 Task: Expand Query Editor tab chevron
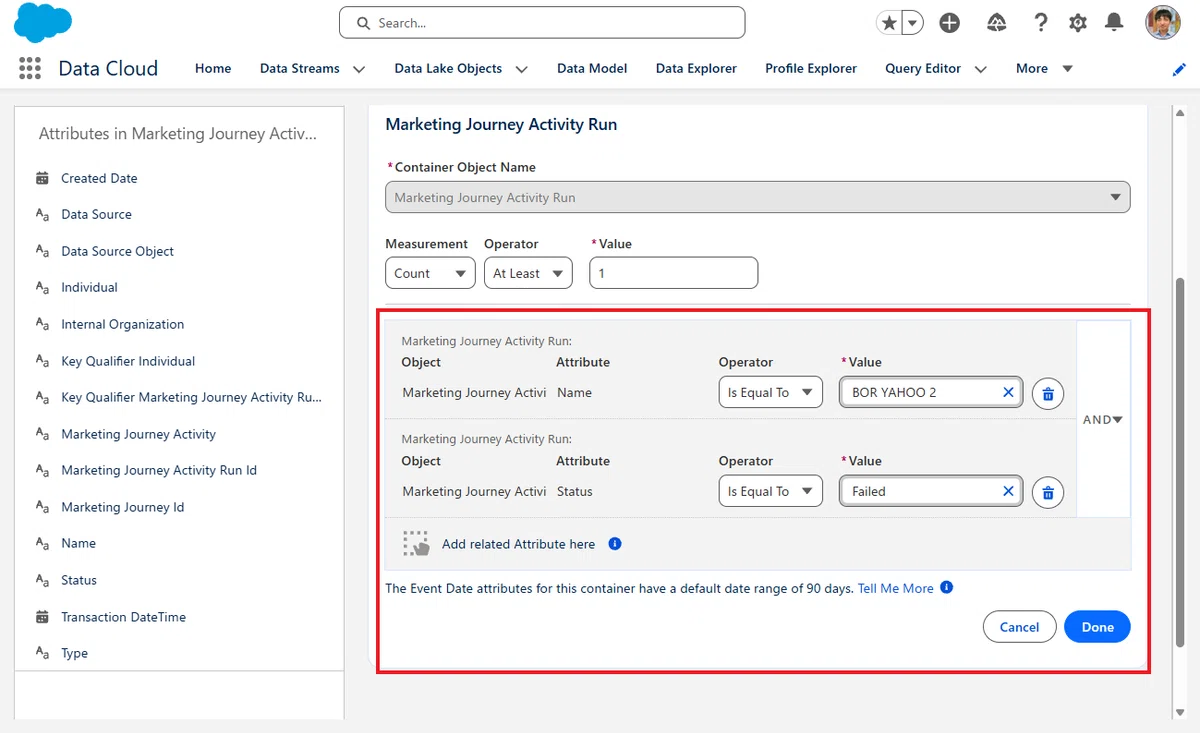click(980, 69)
